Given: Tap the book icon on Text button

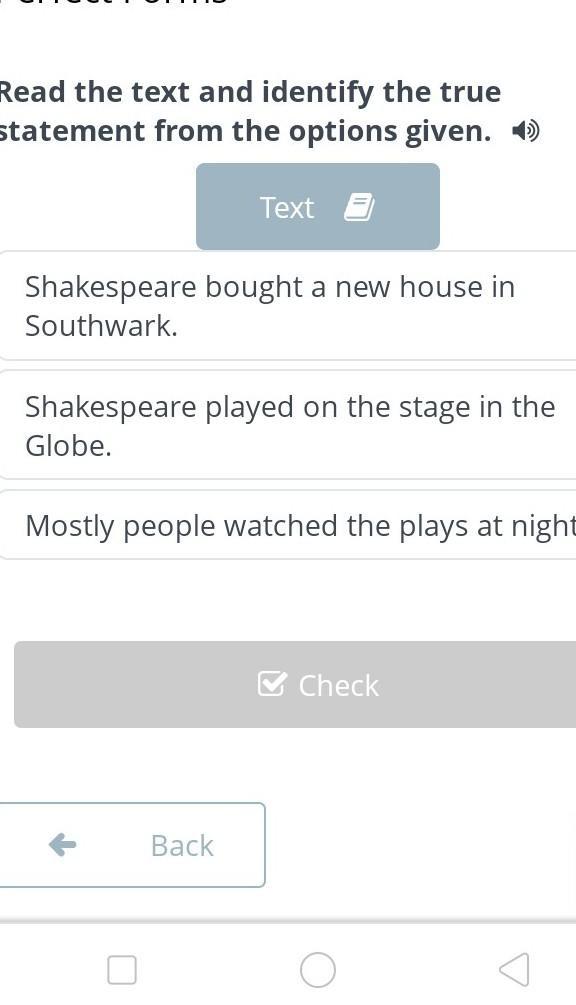Looking at the screenshot, I should click(x=359, y=208).
